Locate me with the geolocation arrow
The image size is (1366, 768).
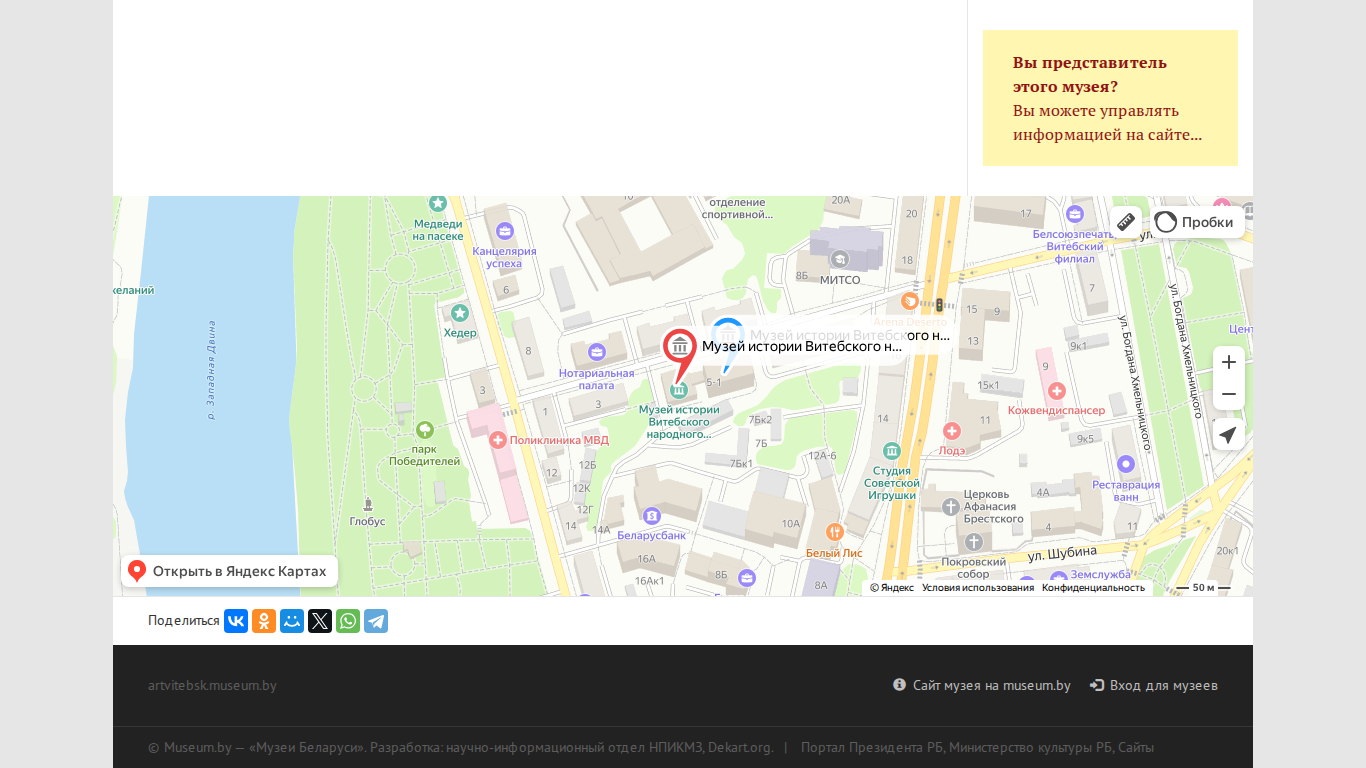point(1229,435)
